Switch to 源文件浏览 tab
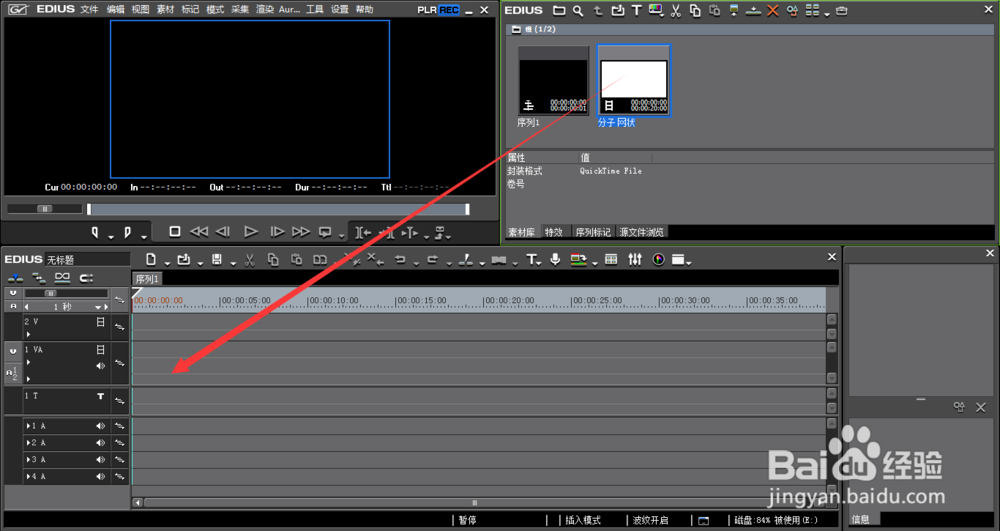1000x531 pixels. coord(642,232)
